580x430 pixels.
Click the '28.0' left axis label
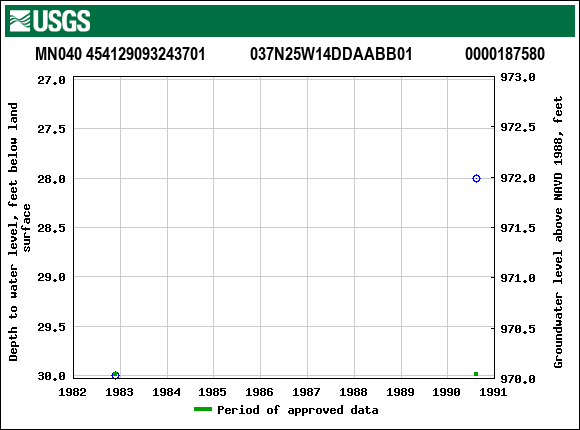click(51, 179)
